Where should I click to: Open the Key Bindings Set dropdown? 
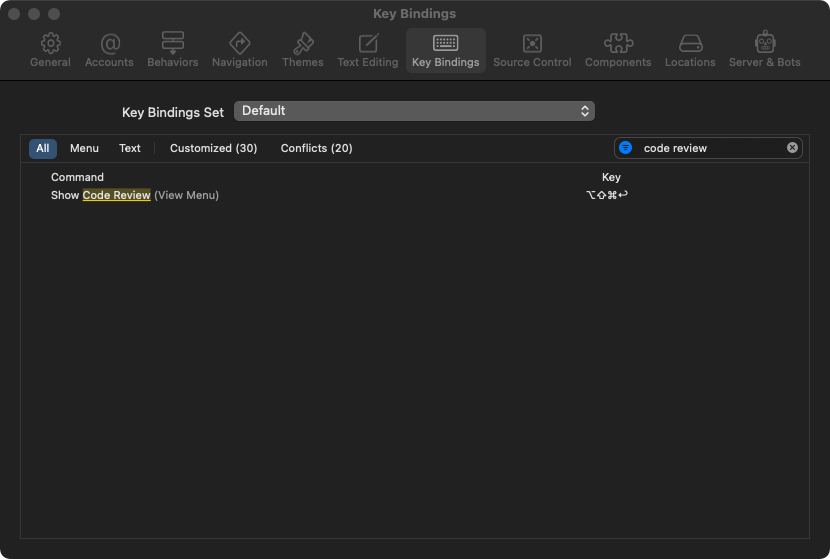(x=414, y=111)
